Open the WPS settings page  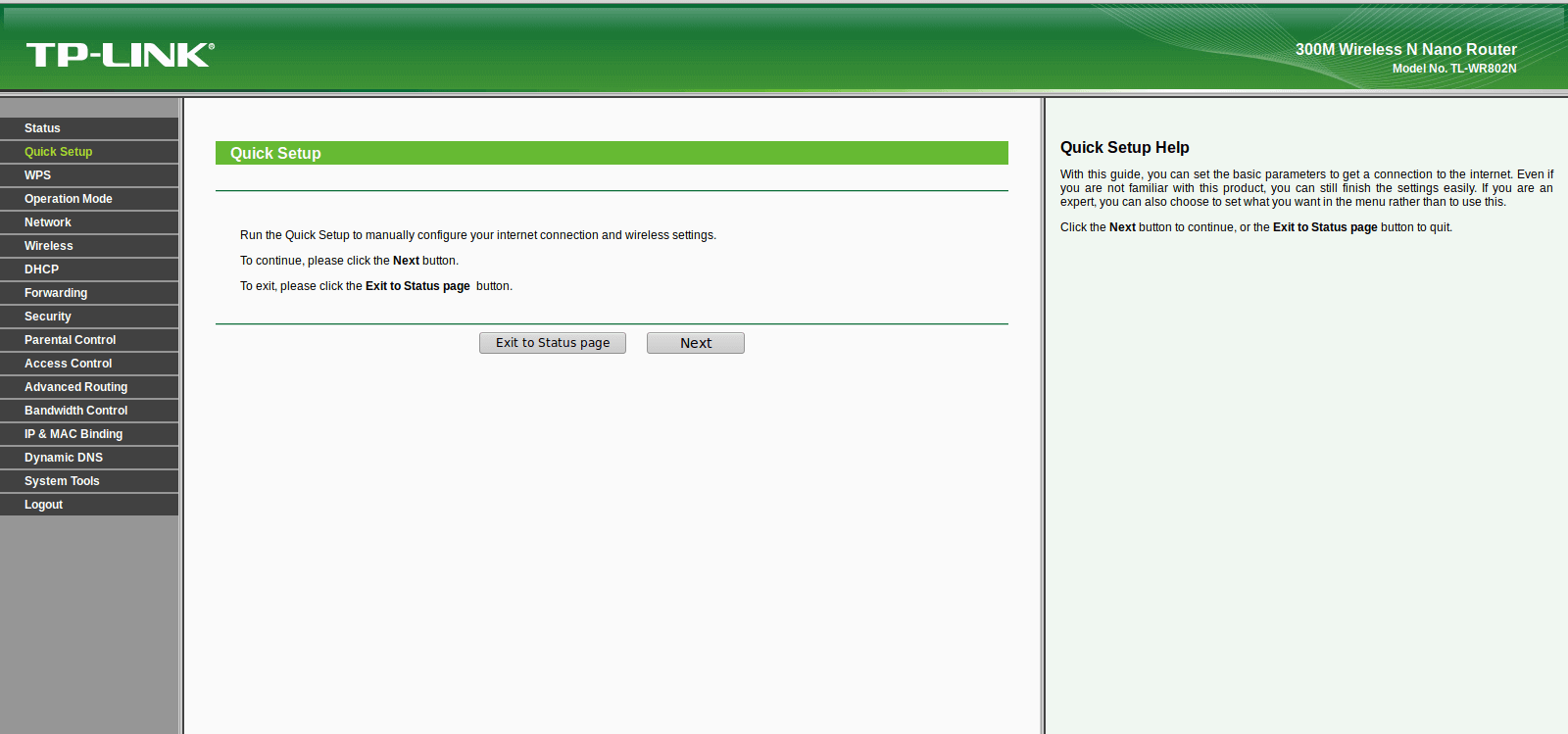89,175
